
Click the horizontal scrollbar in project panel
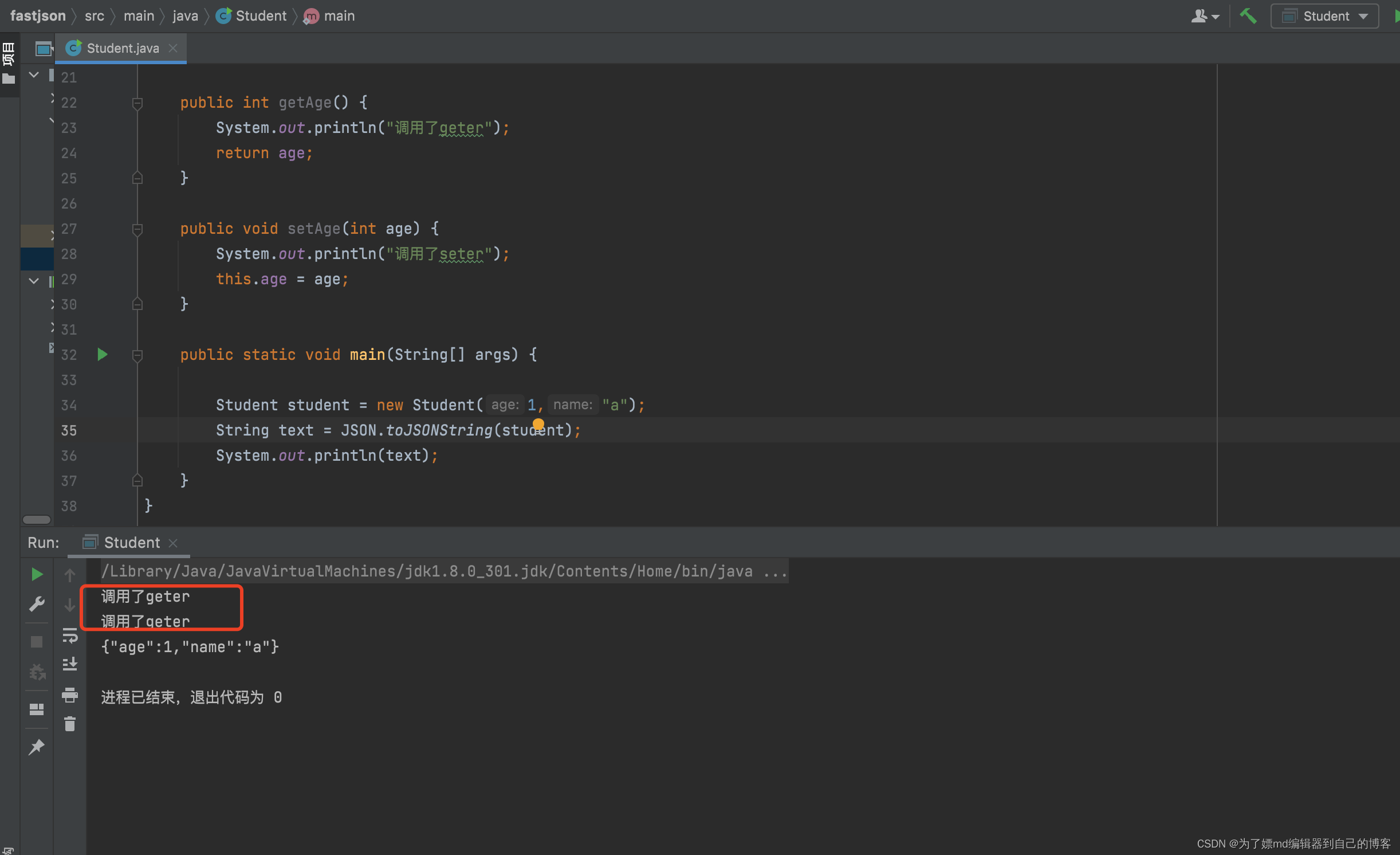coord(37,520)
